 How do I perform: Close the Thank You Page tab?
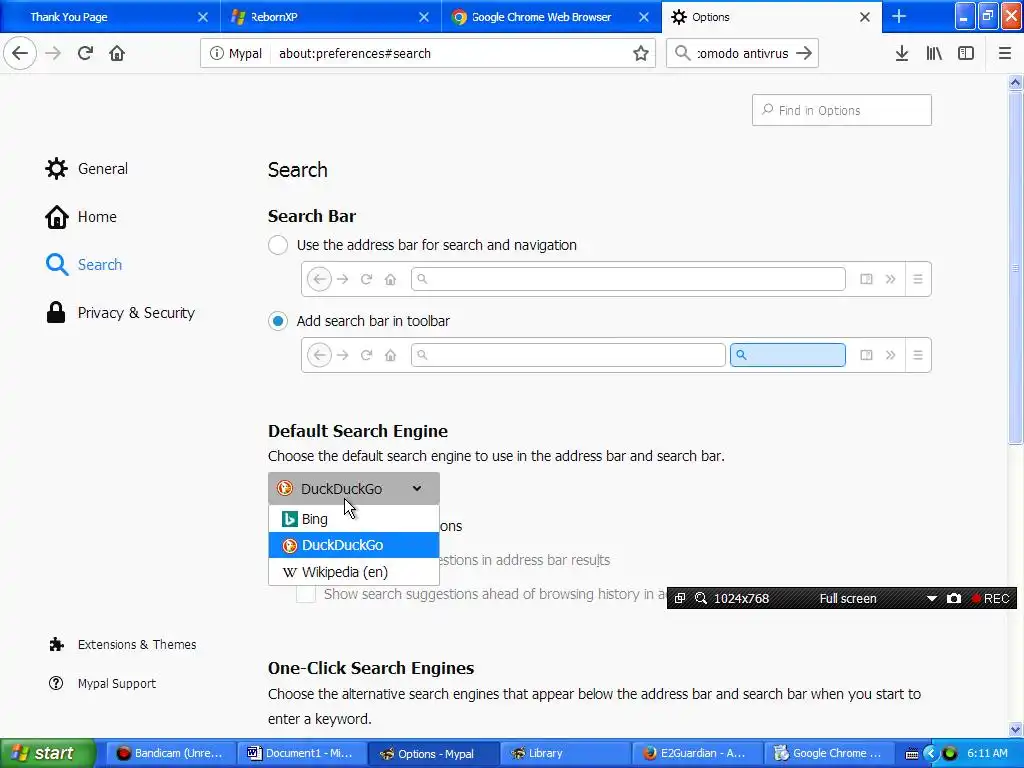203,17
